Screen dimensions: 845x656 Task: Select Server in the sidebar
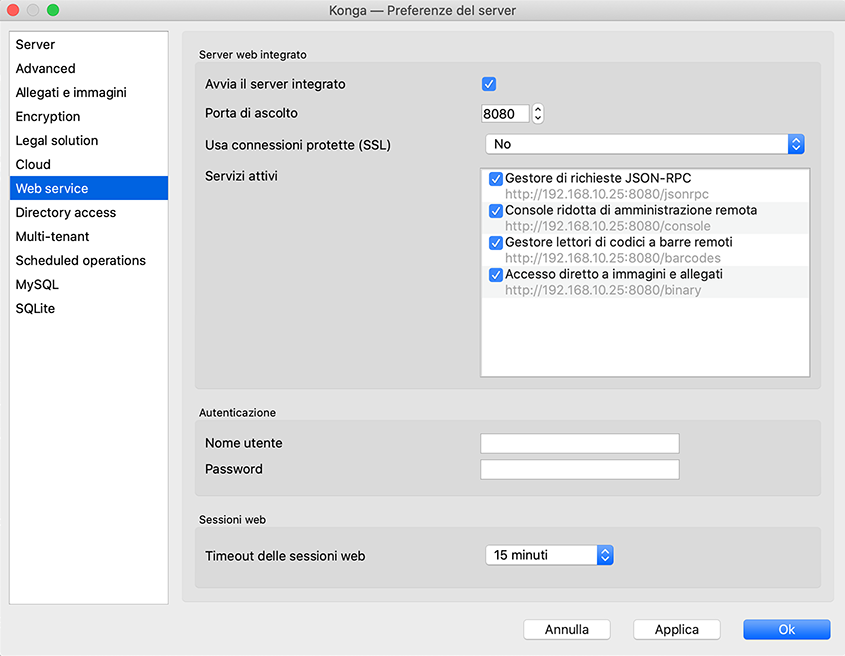point(36,45)
